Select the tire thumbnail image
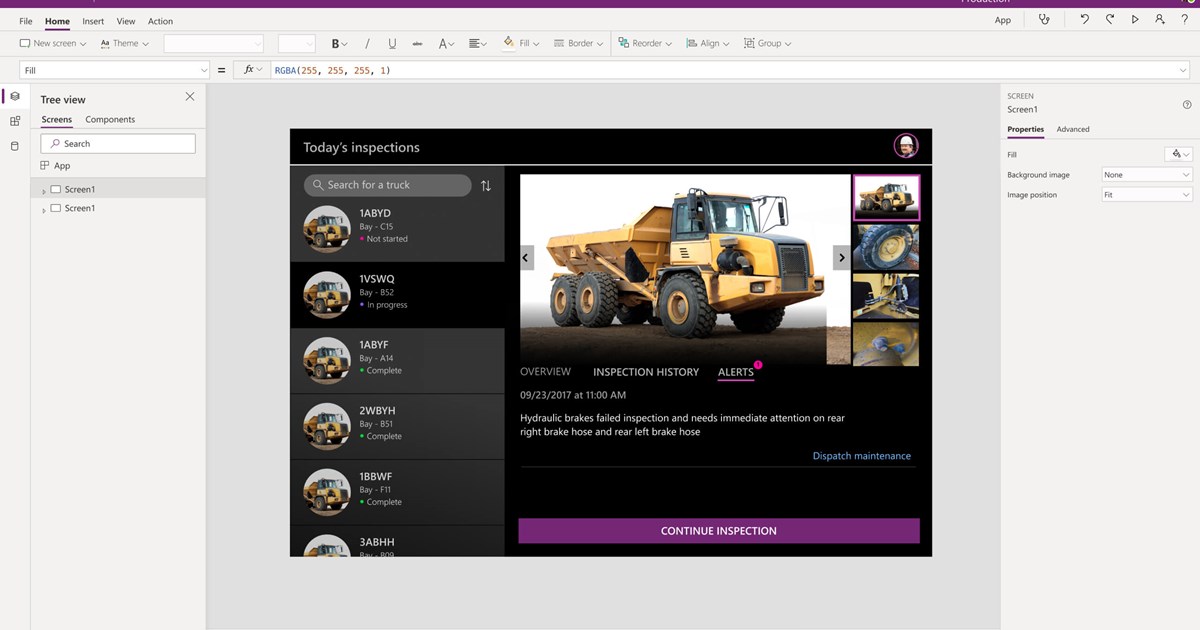Viewport: 1200px width, 630px height. (885, 247)
